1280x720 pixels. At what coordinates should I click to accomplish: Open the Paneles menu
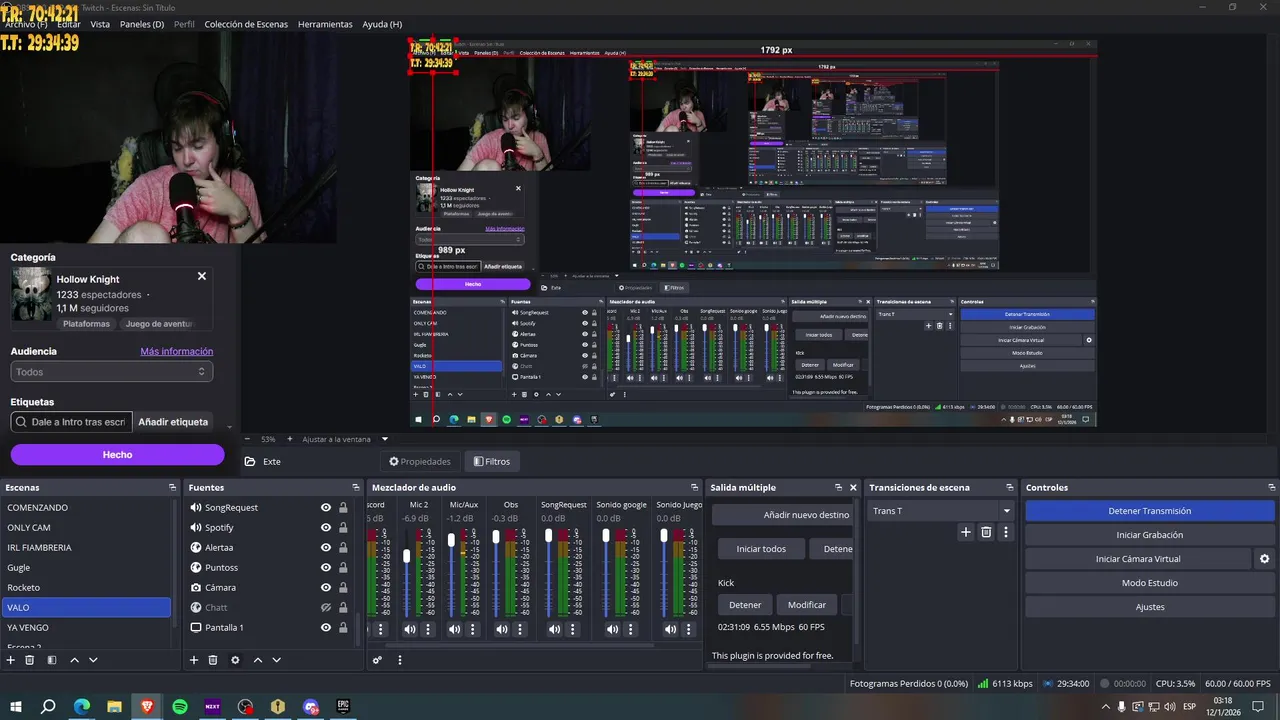pyautogui.click(x=142, y=24)
